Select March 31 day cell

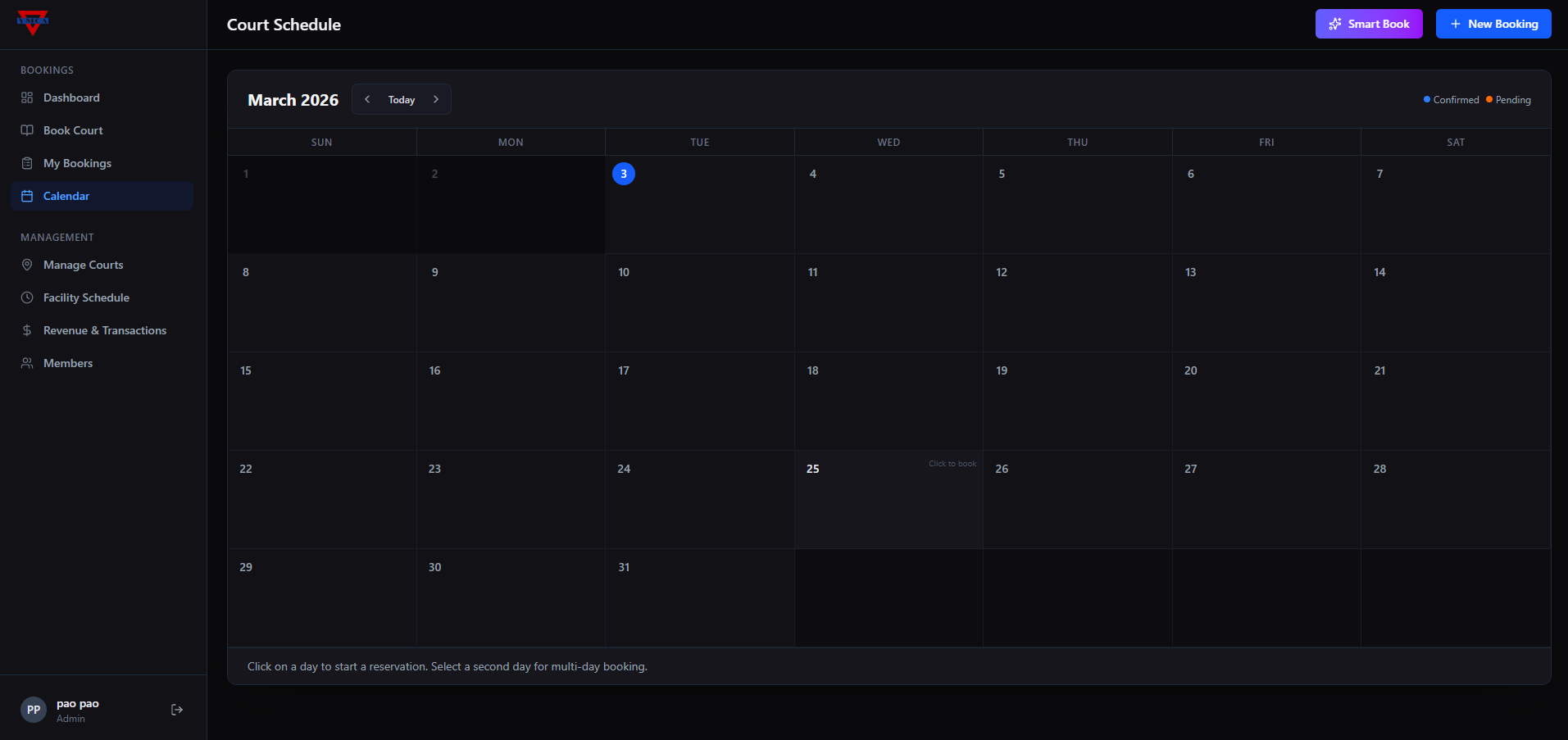(699, 597)
